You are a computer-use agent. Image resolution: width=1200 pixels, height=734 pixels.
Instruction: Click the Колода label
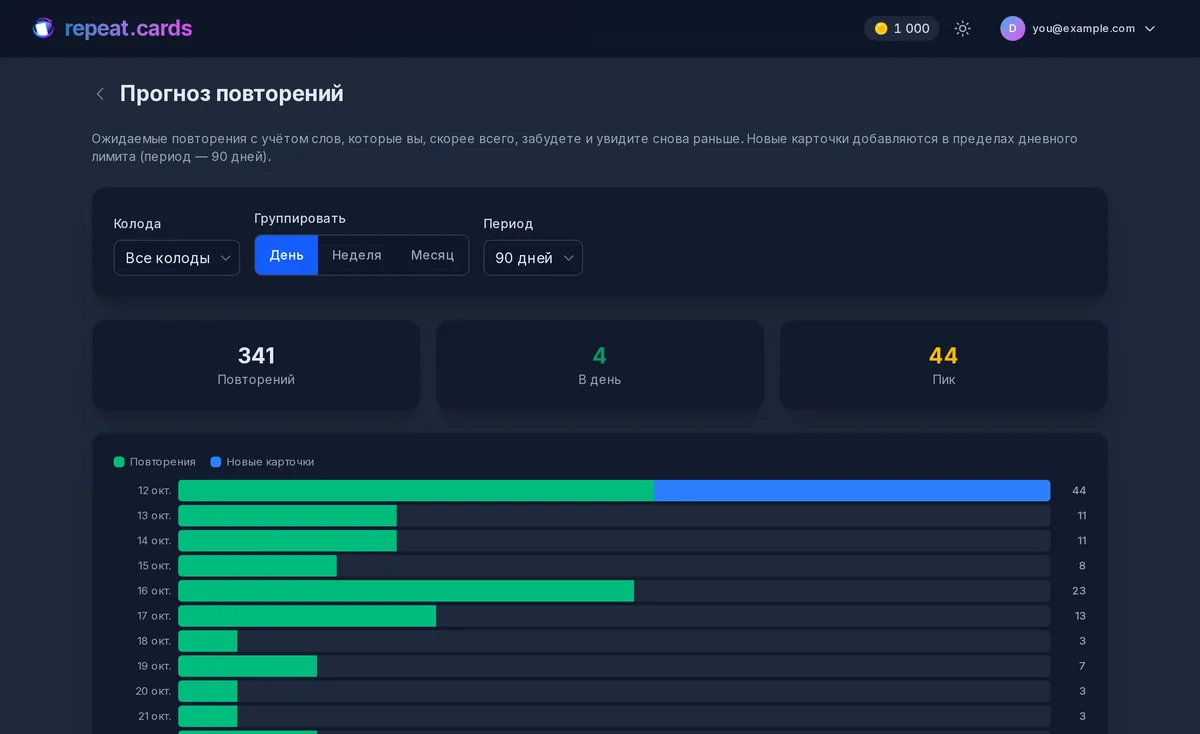[x=137, y=224]
